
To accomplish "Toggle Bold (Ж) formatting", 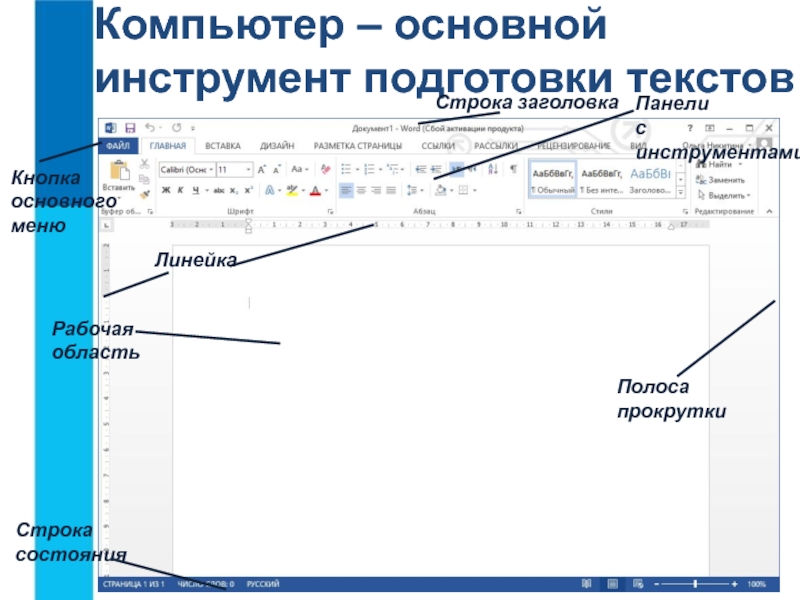I will 166,190.
